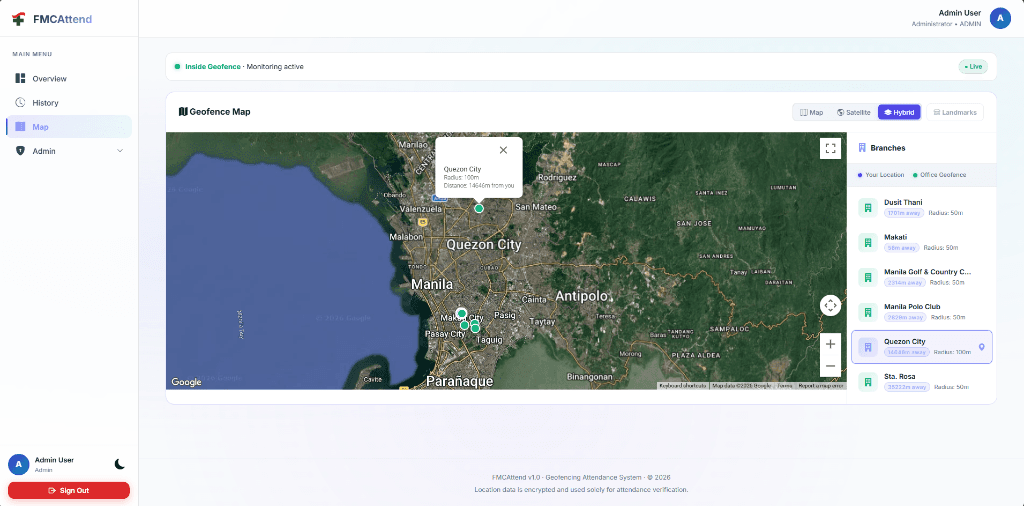The image size is (1024, 506).
Task: Click the Dusit Thani building icon
Action: point(868,208)
